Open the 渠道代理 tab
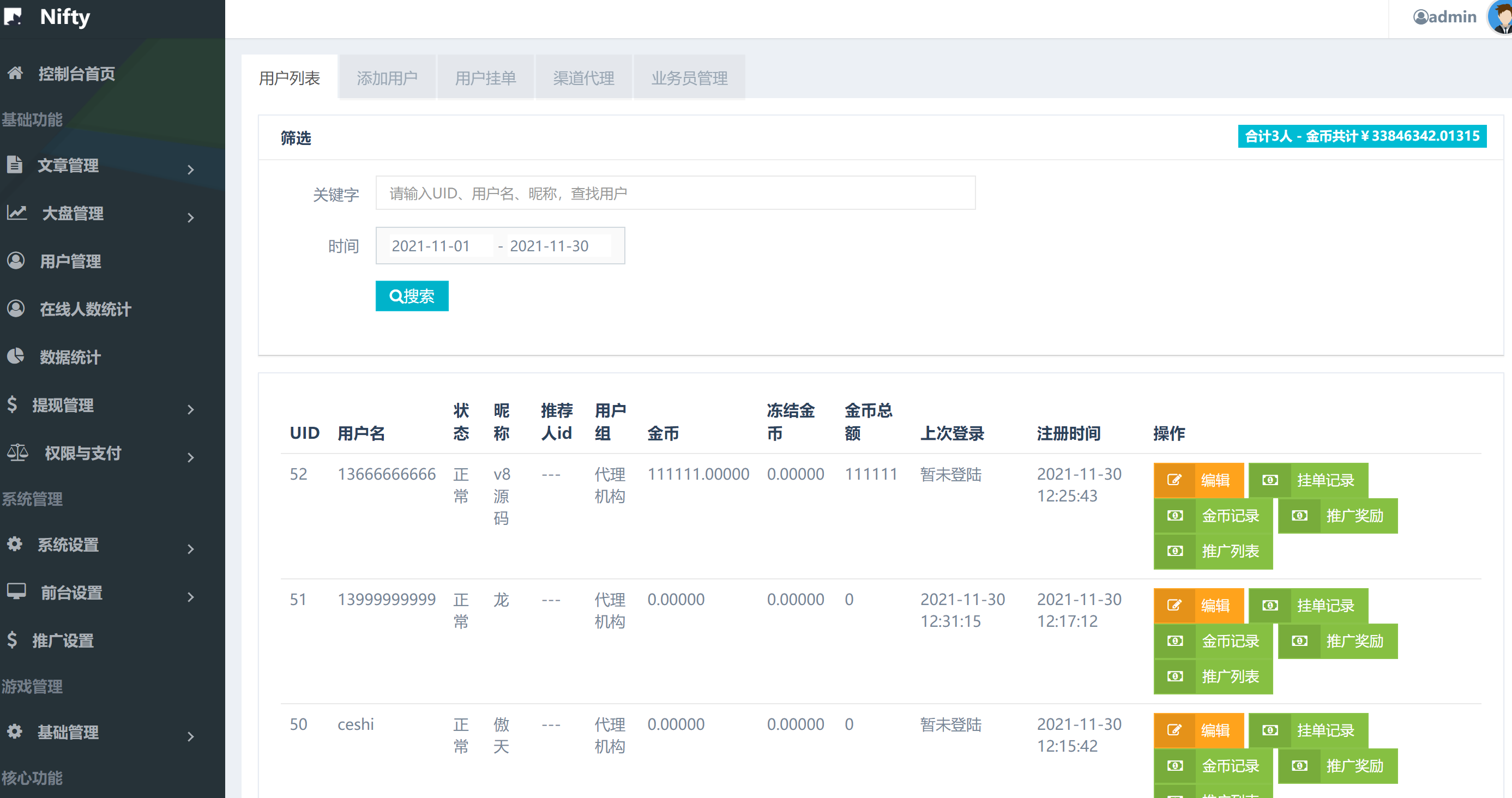This screenshot has width=1512, height=798. point(583,78)
